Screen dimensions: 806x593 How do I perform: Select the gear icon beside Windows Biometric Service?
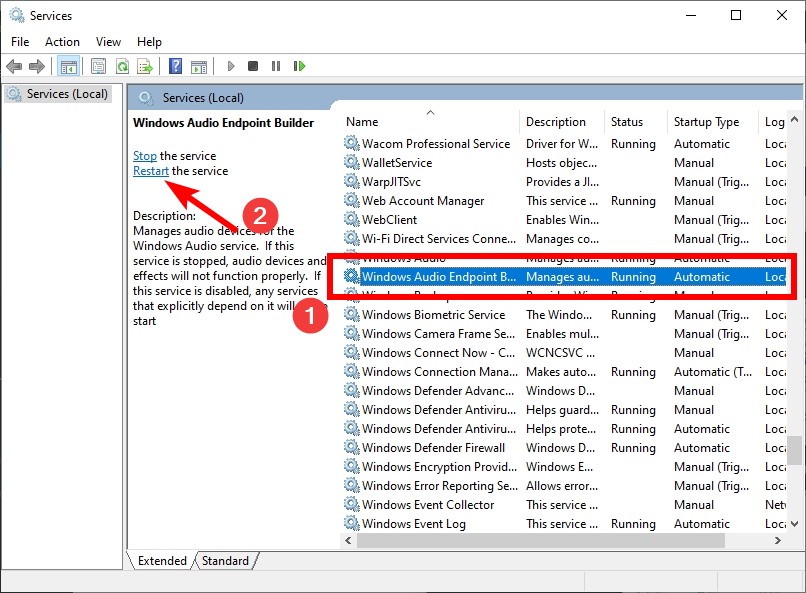(352, 314)
